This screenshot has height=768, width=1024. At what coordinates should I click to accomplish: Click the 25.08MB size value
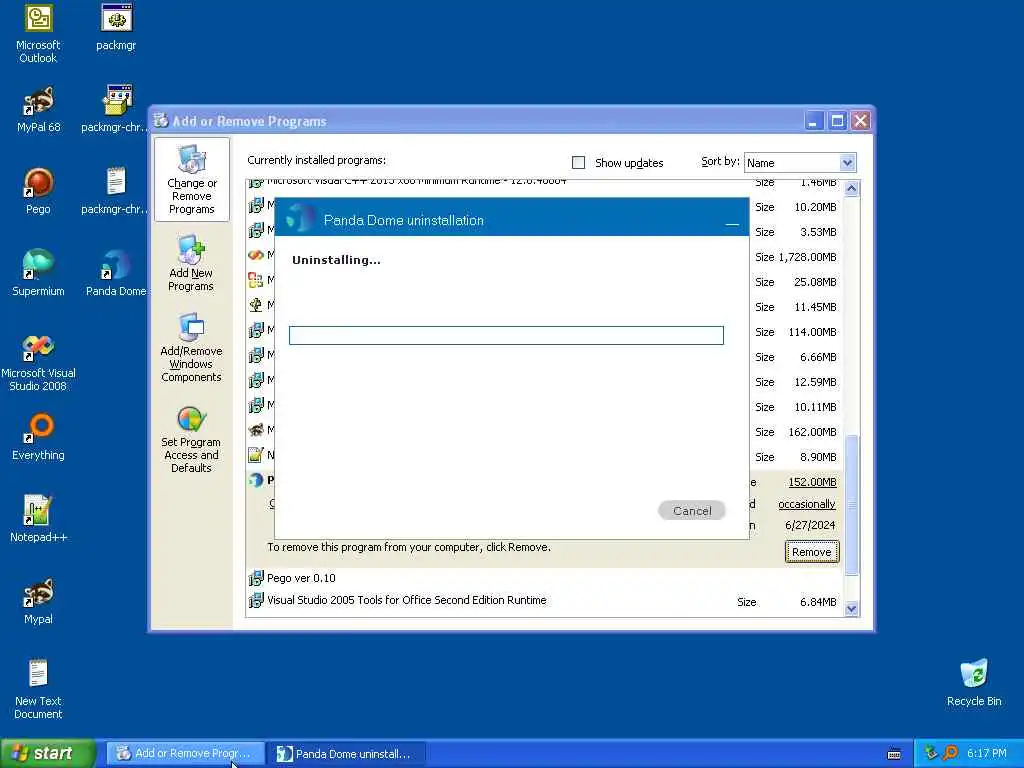point(815,281)
